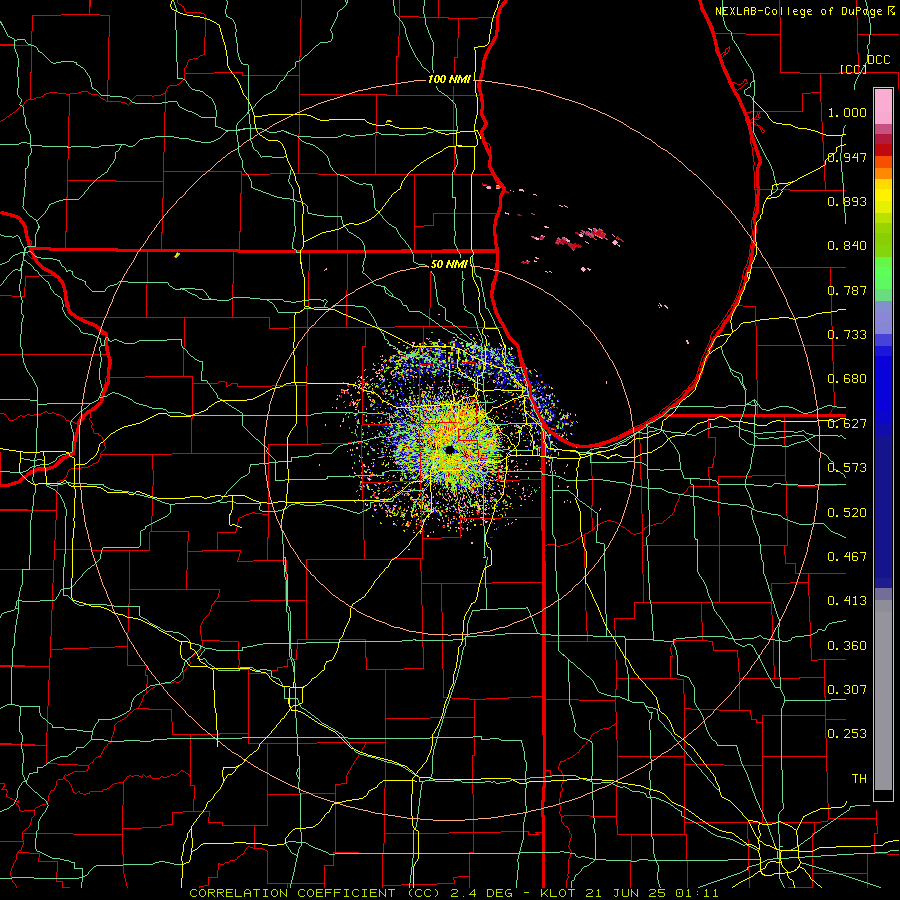Click the 0.680 scale value
Image resolution: width=900 pixels, height=900 pixels.
(x=847, y=379)
